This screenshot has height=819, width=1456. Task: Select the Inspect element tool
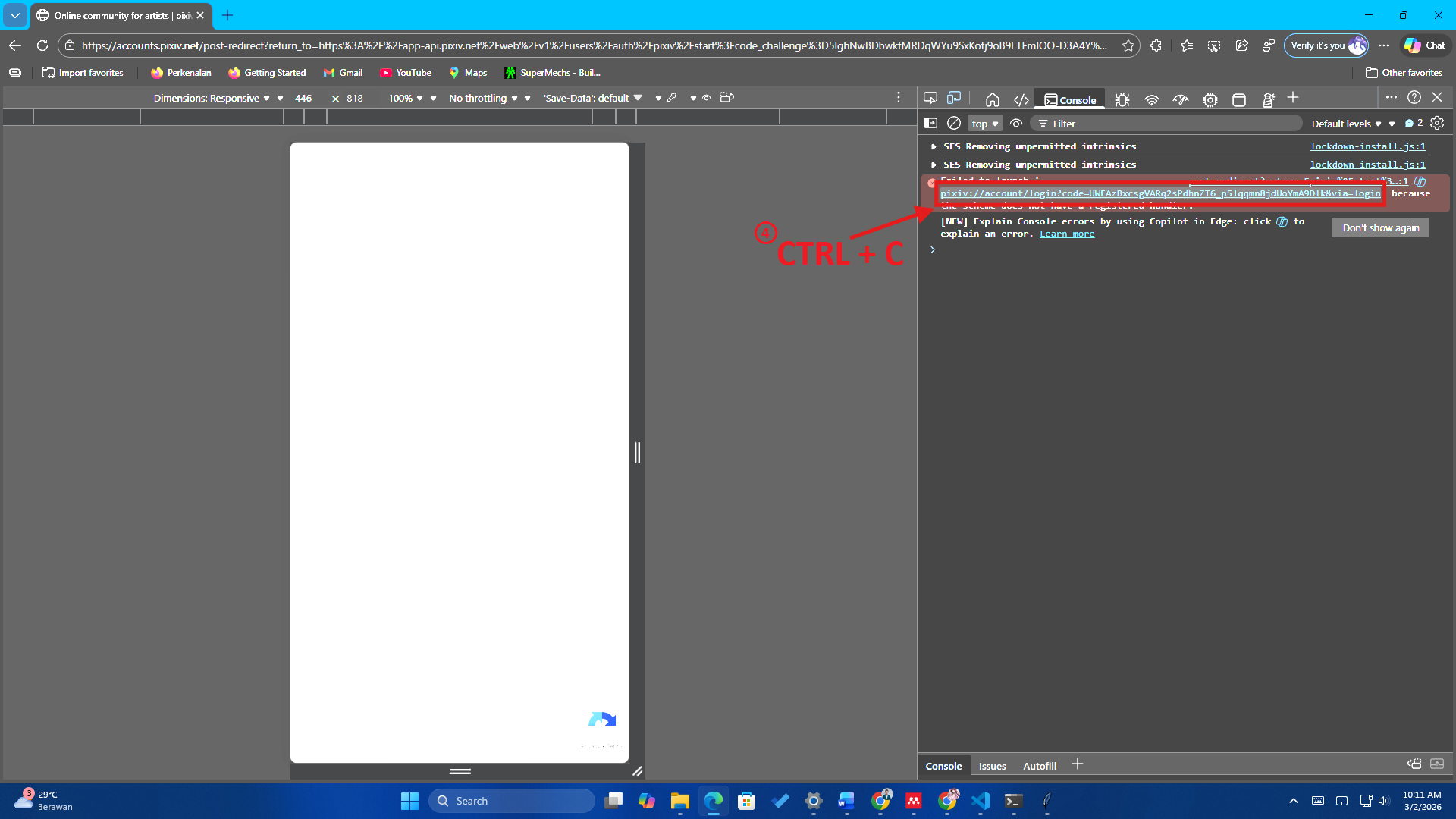pos(930,99)
